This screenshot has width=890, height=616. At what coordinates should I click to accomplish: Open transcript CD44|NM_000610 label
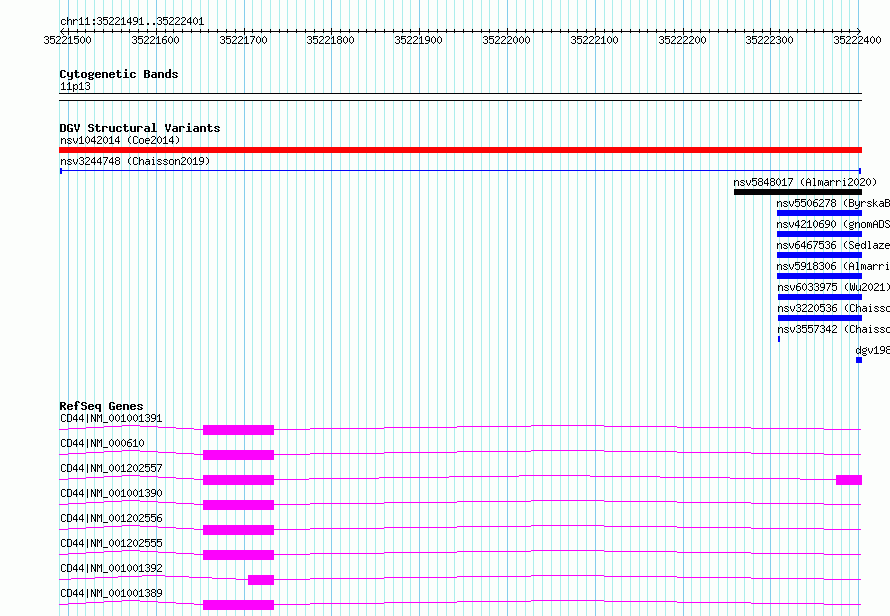pos(102,443)
